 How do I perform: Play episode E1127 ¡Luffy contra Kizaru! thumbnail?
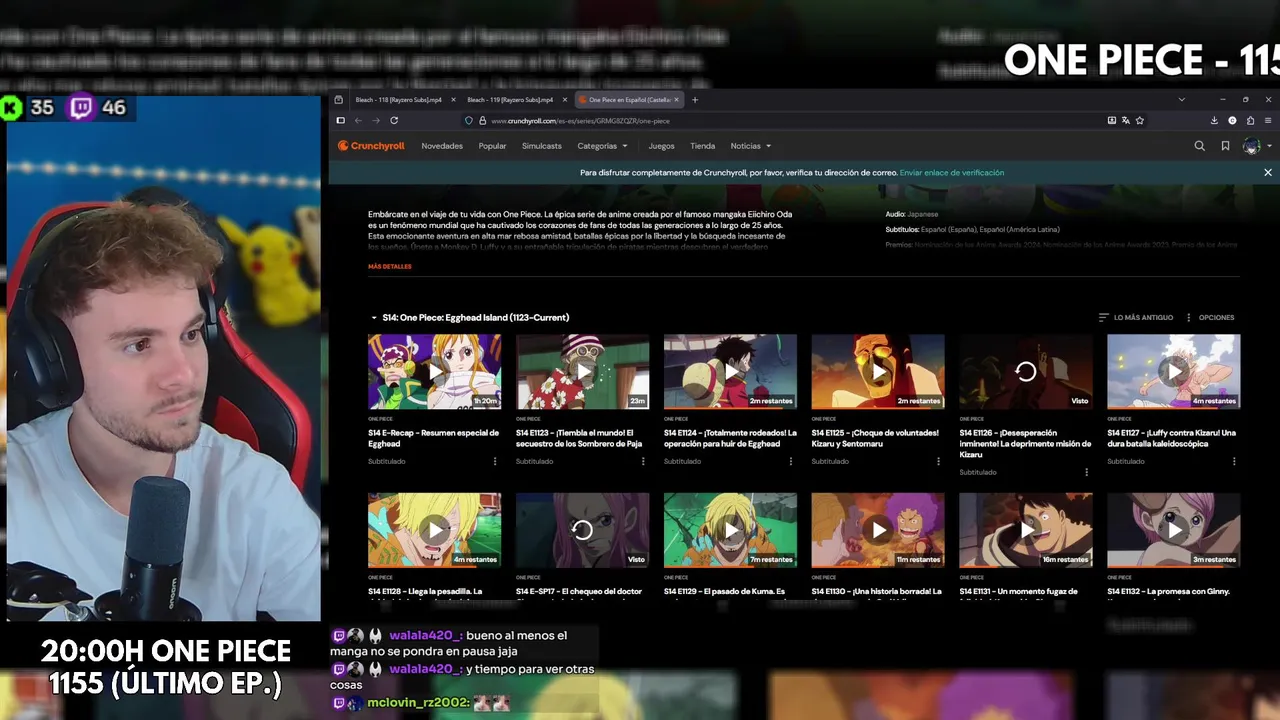(1174, 371)
